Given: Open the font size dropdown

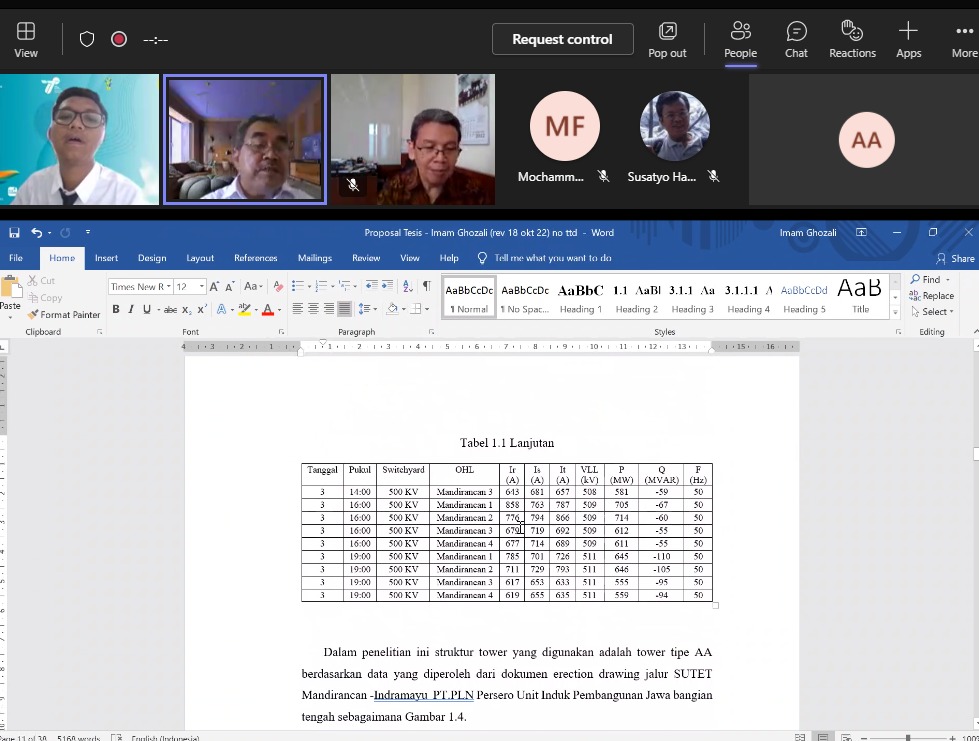Looking at the screenshot, I should click(202, 287).
